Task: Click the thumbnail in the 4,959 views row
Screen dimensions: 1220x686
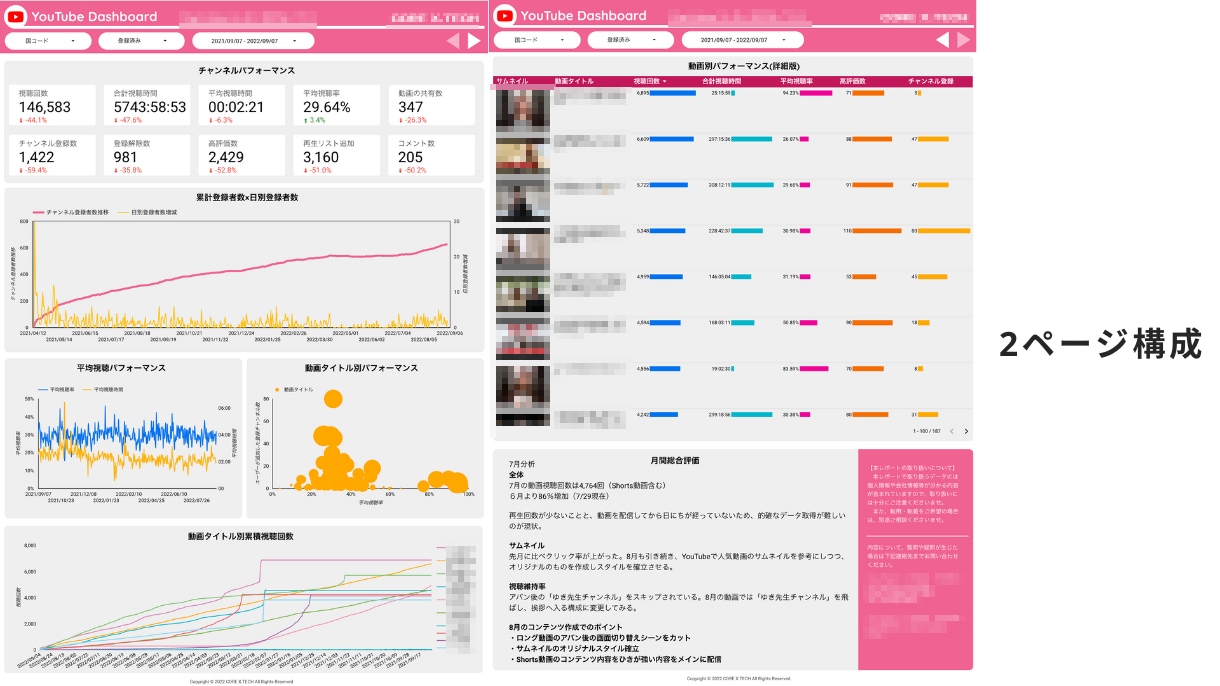Action: 523,294
